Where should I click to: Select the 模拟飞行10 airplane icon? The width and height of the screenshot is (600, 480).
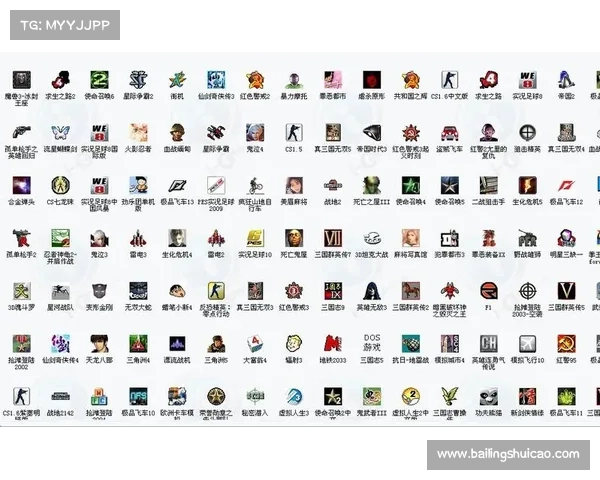[x=528, y=344]
